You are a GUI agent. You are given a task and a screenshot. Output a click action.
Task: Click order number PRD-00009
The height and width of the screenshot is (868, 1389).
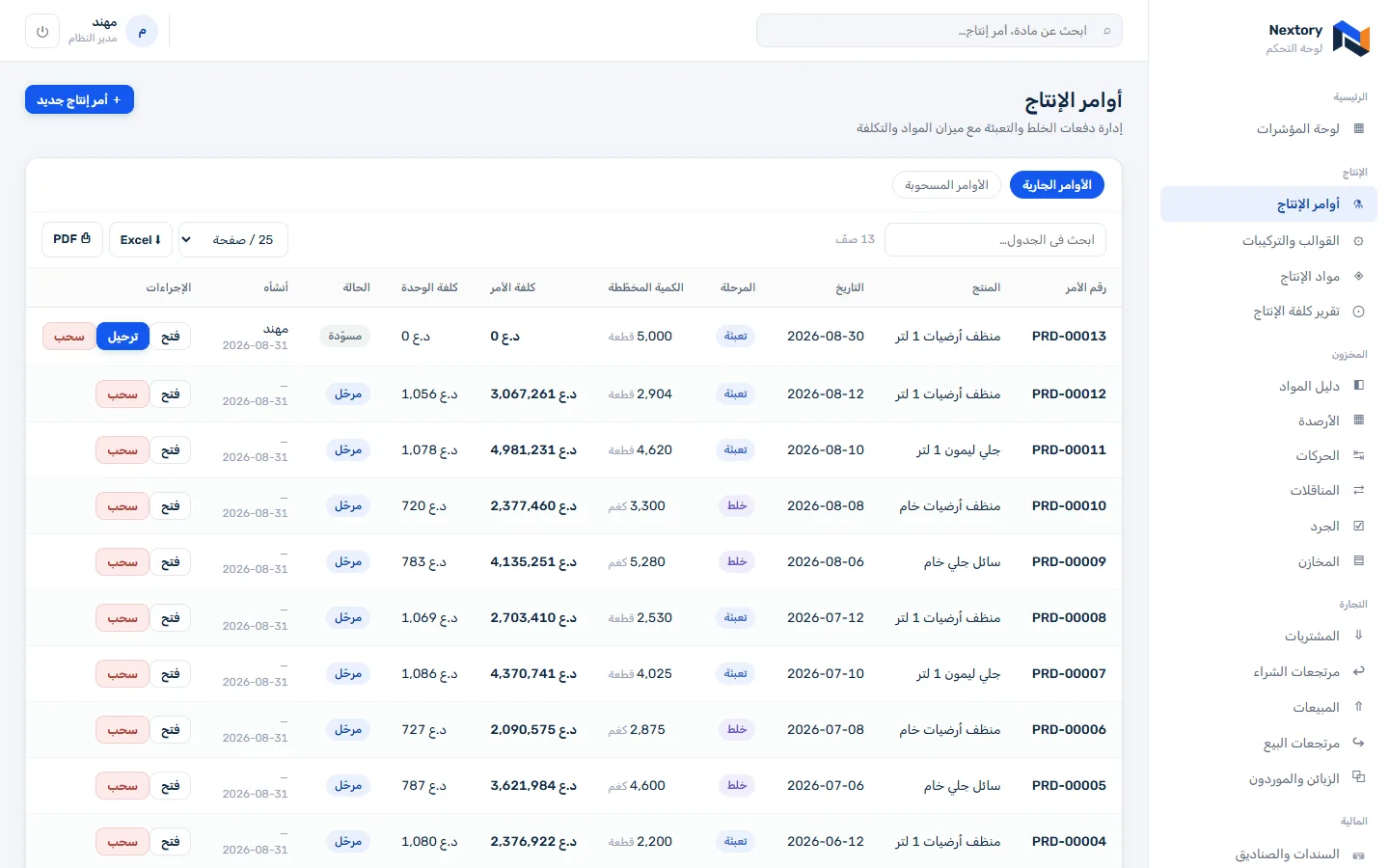click(x=1069, y=562)
